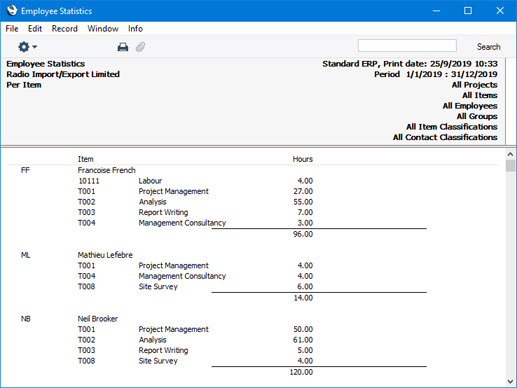Screen dimensions: 517x388
Task: Click the Item column header
Action: [x=86, y=159]
